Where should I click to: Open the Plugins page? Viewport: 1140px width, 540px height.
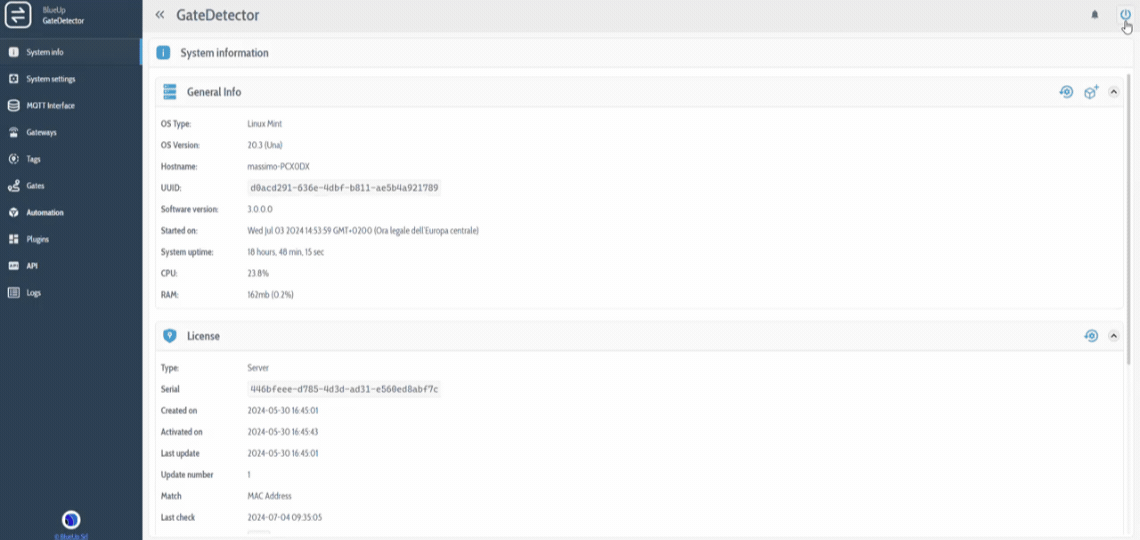coord(38,239)
